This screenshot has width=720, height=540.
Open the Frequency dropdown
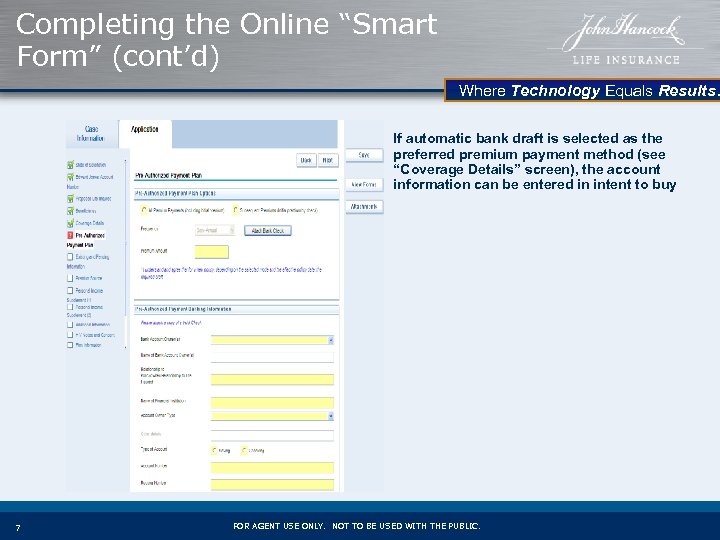click(x=214, y=230)
